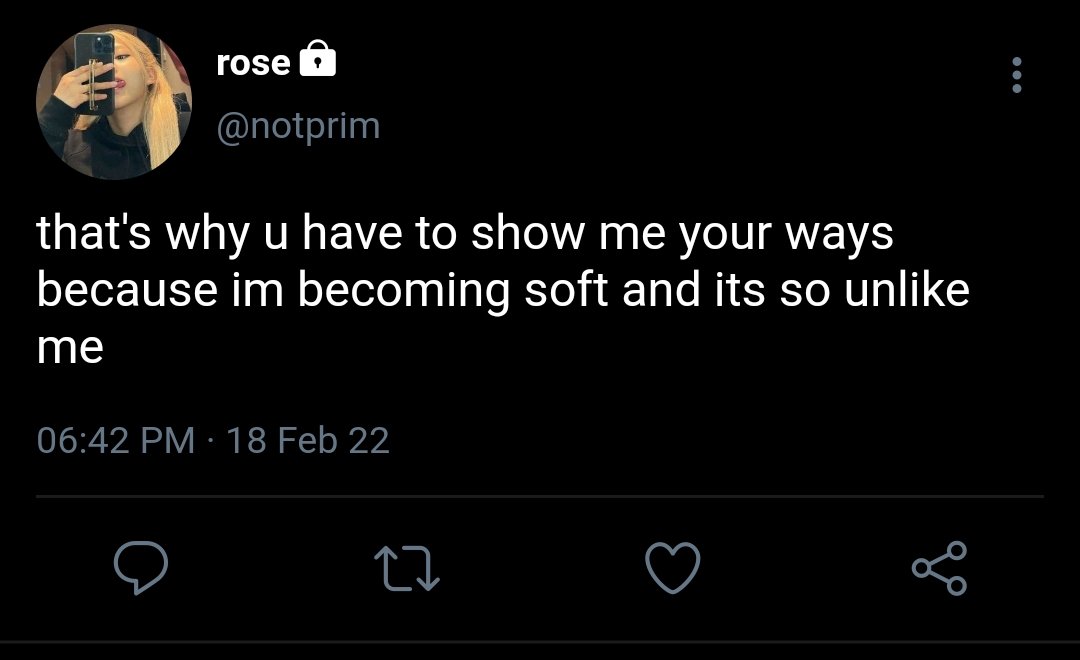Tap the share icon below the tweet
Screen dimensions: 1080x660
pos(939,568)
